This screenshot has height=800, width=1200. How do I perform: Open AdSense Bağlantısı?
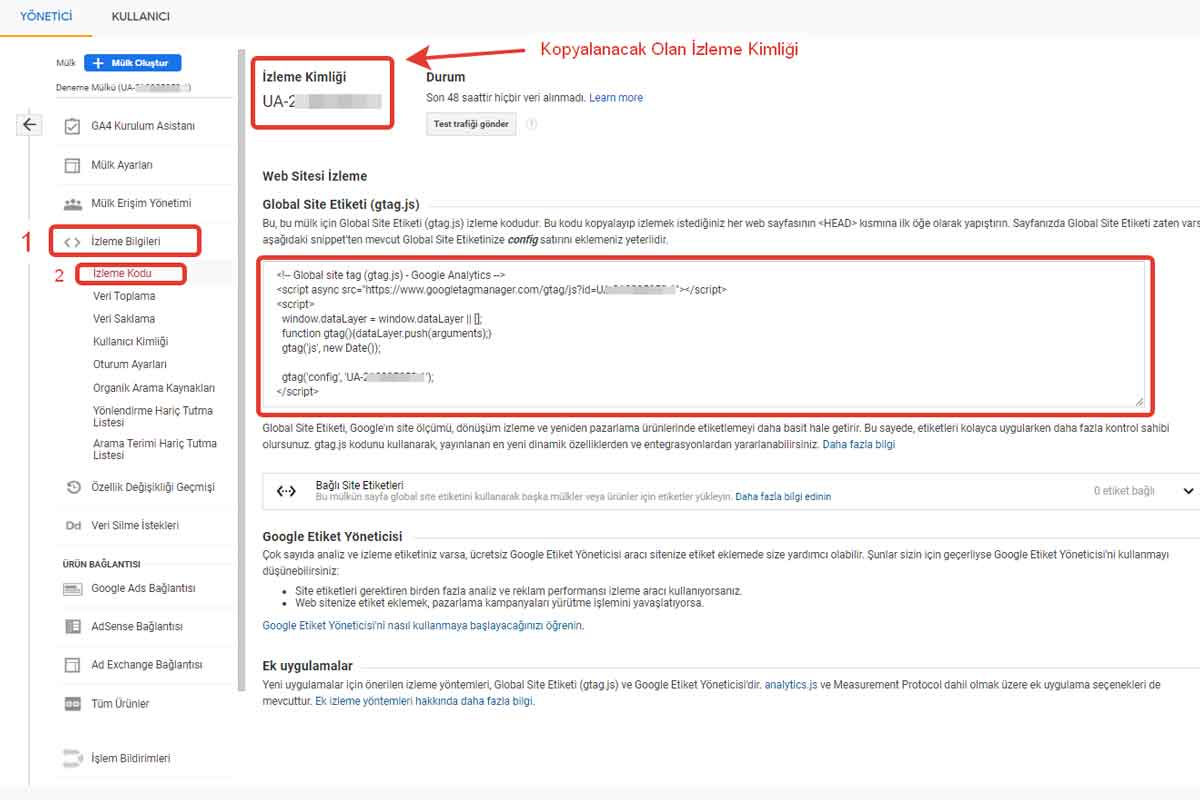point(137,626)
